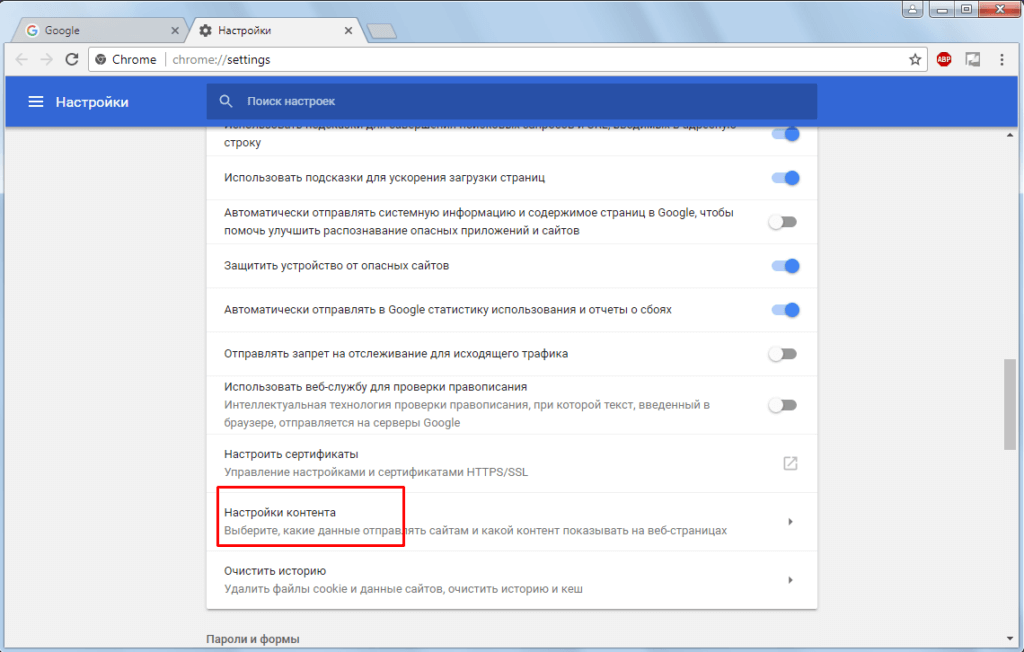Click the scrollbar down arrow
Viewport: 1024px width, 652px height.
pos(1010,638)
